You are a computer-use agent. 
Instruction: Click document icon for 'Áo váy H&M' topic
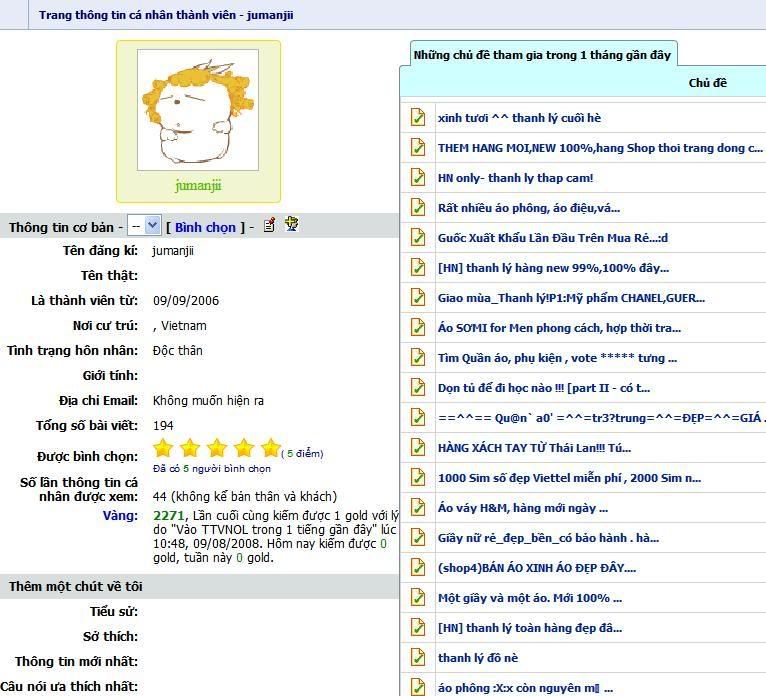tap(418, 507)
